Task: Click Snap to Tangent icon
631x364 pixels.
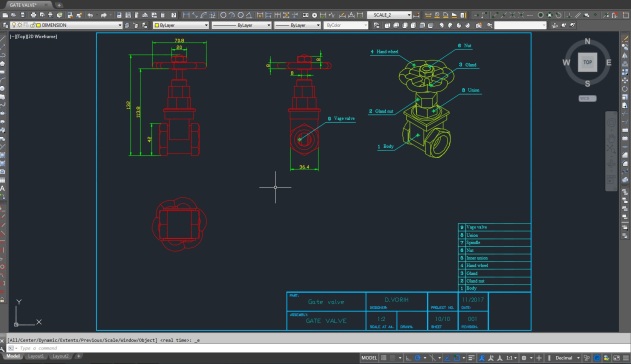Action: pos(559,15)
